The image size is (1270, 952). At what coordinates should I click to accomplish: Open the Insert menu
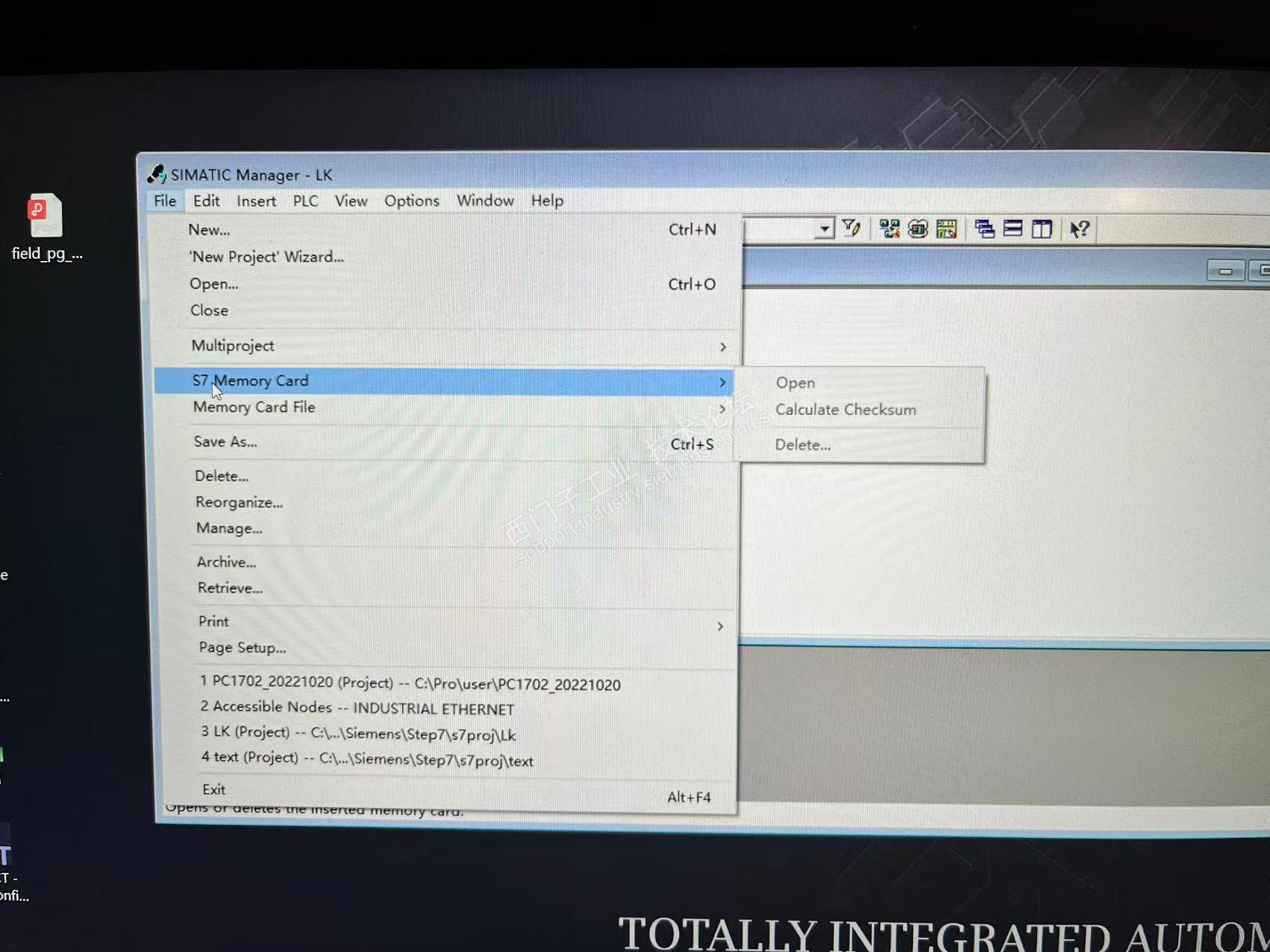pos(256,201)
